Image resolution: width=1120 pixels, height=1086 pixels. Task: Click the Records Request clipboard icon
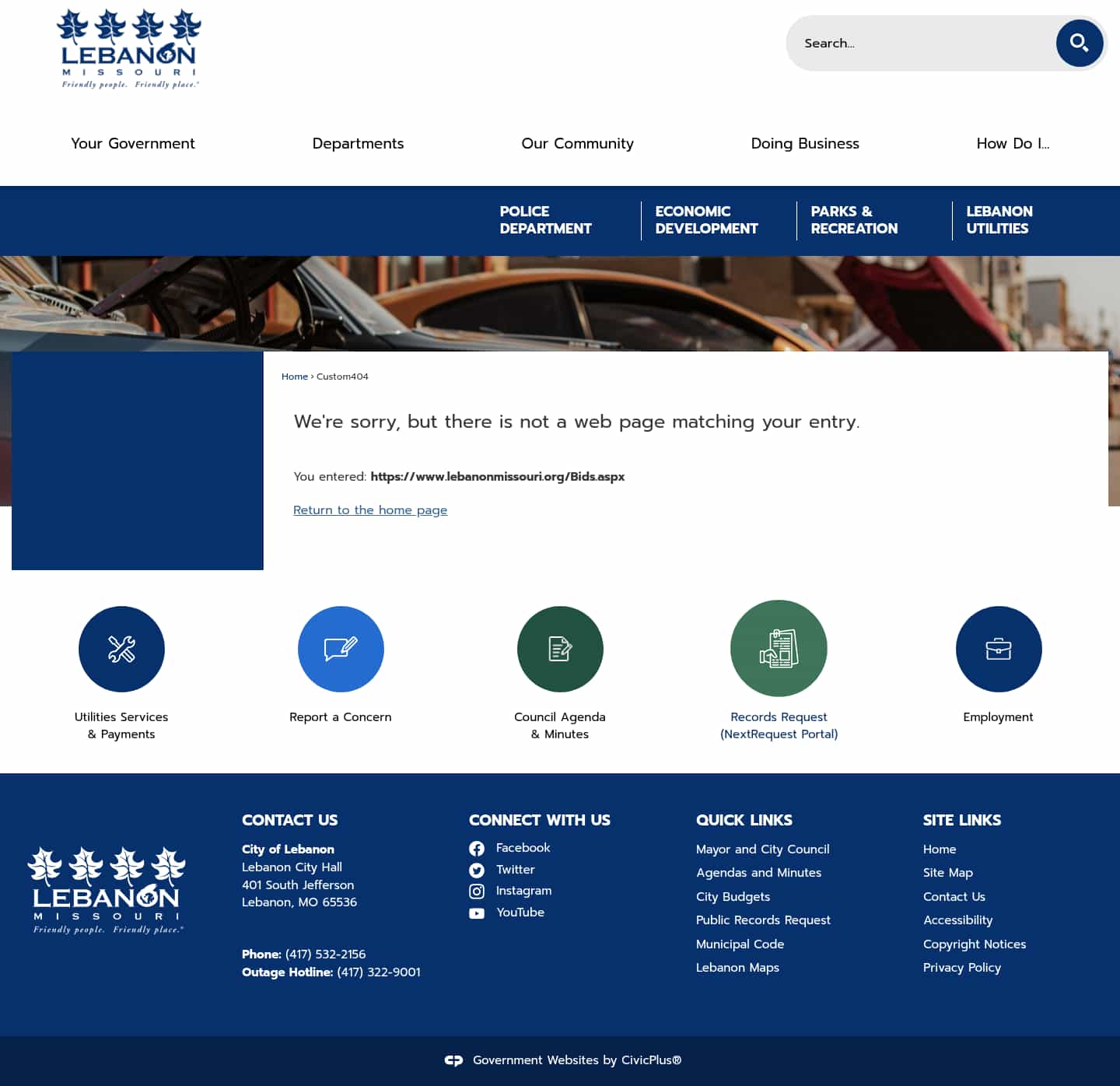click(x=779, y=648)
